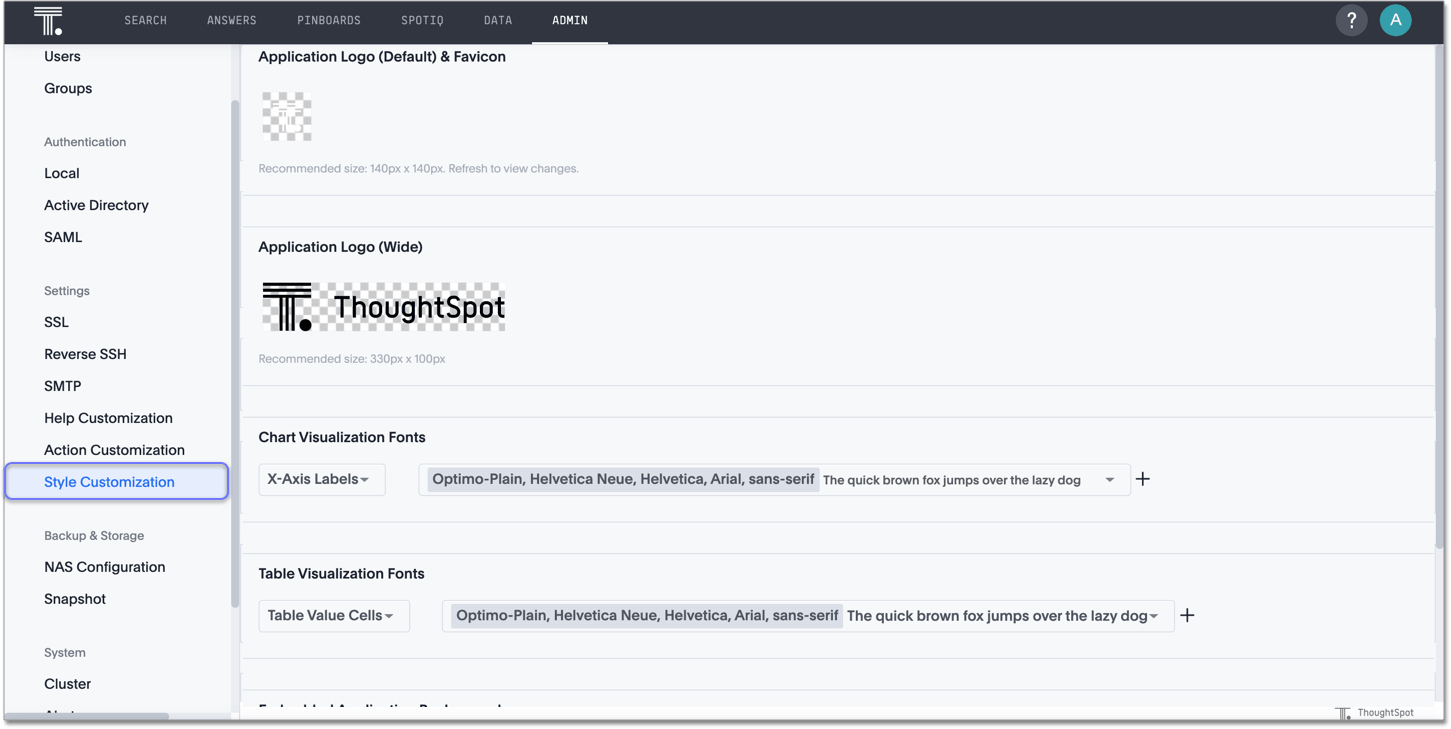
Task: Switch to the ANSWERS tab
Action: click(x=231, y=20)
